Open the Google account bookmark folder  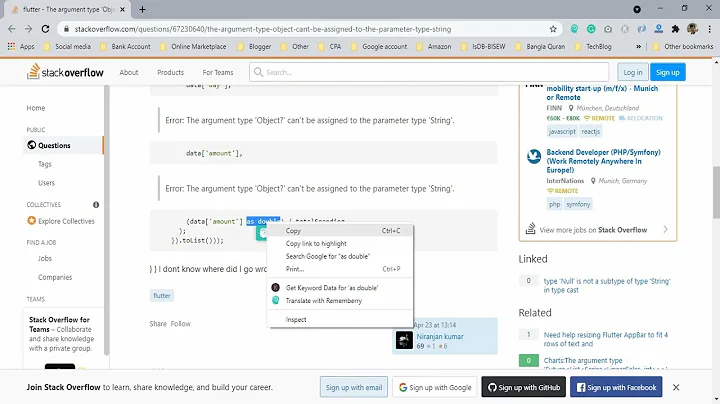coord(379,46)
